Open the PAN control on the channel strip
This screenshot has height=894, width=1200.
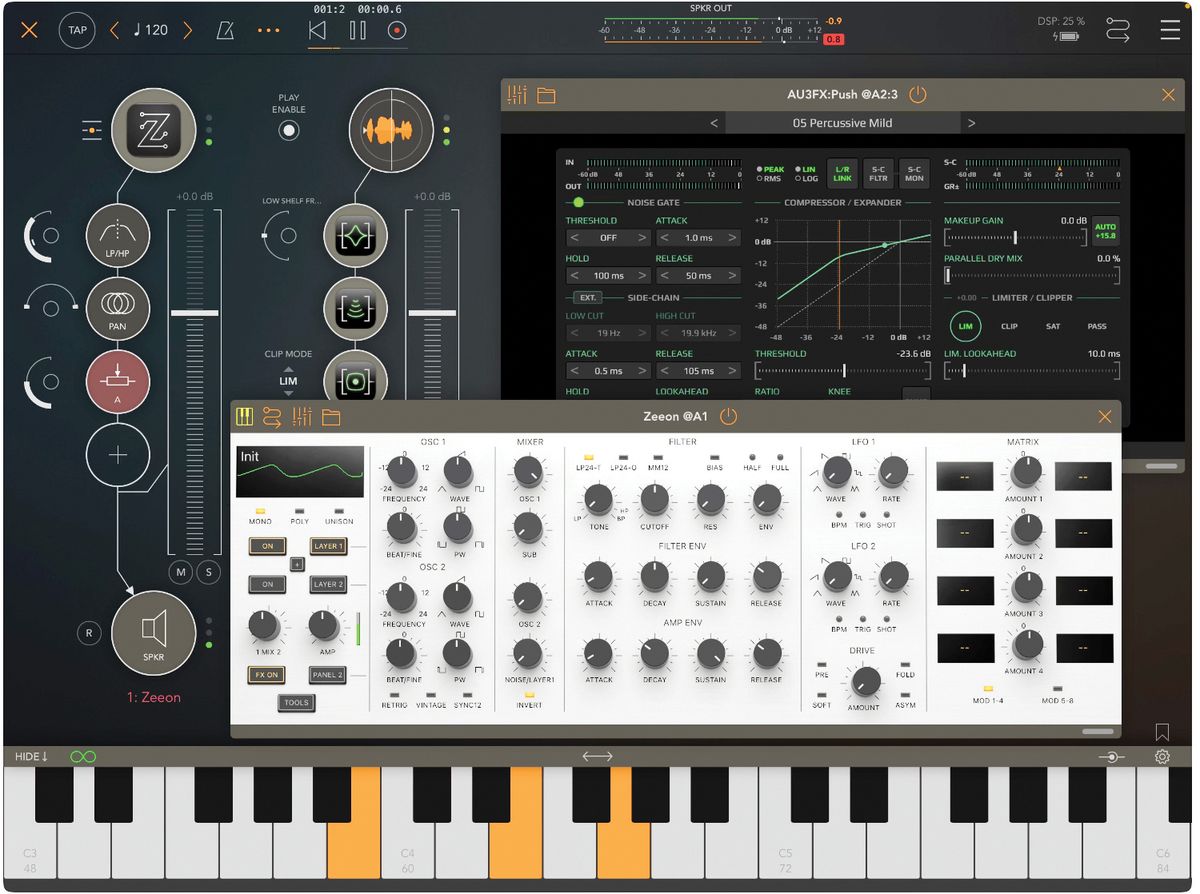click(118, 308)
